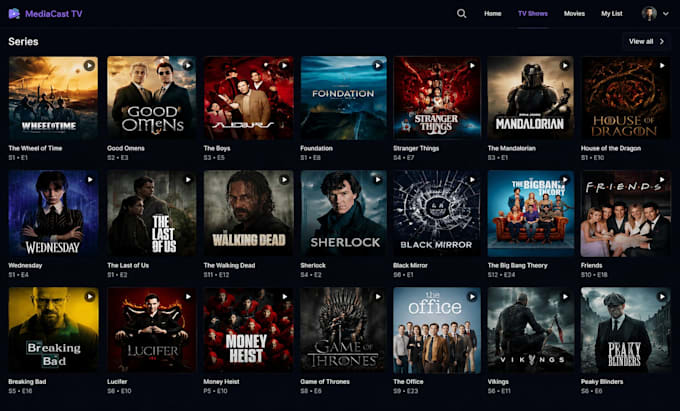Open search with the magnifier icon
Image resolution: width=680 pixels, height=411 pixels.
point(461,13)
